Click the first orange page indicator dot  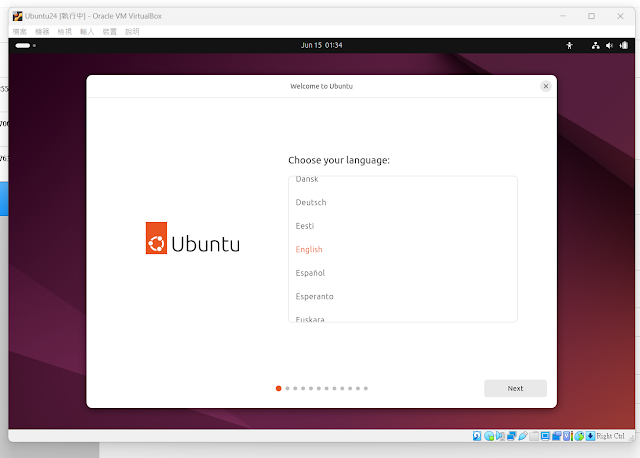[x=278, y=388]
